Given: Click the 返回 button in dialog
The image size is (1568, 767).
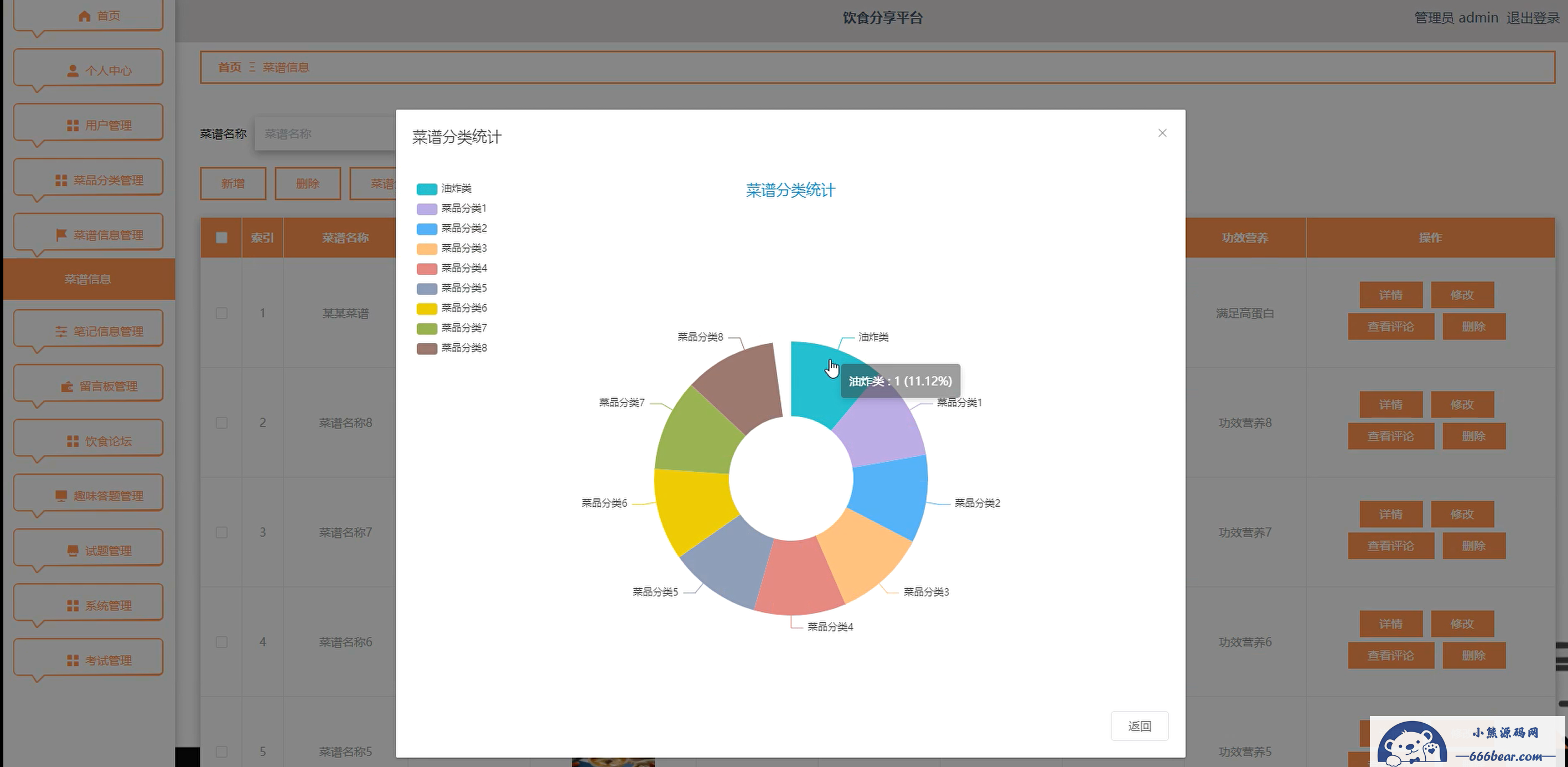Looking at the screenshot, I should click(x=1140, y=725).
